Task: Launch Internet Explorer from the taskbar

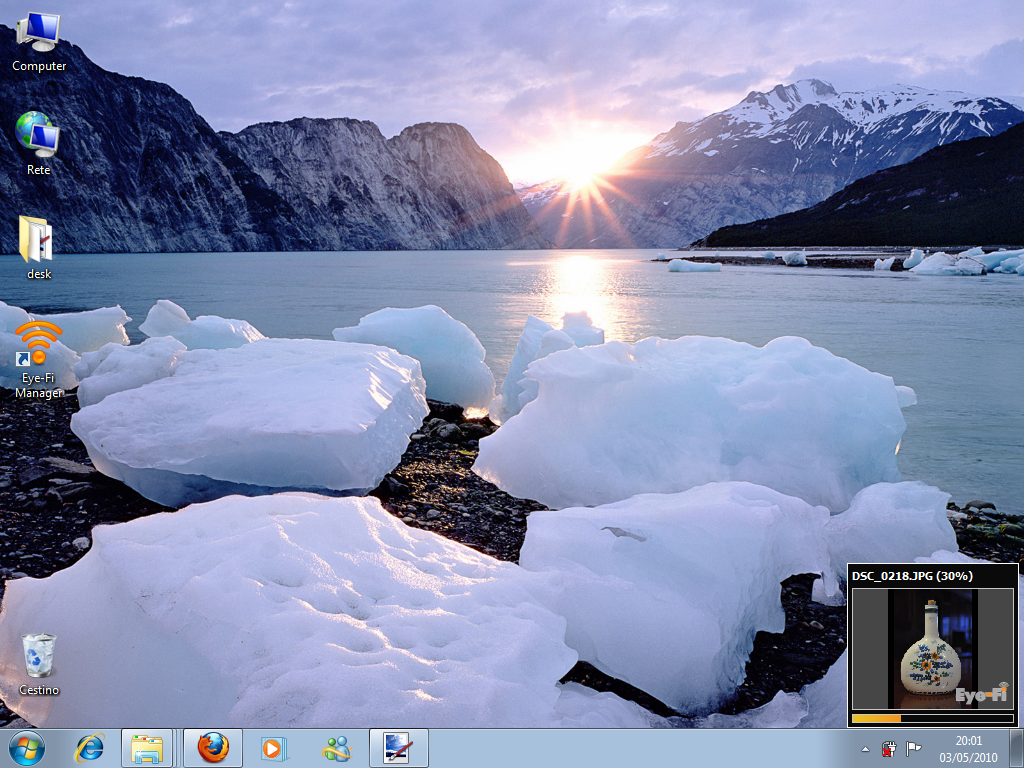Action: pos(90,748)
